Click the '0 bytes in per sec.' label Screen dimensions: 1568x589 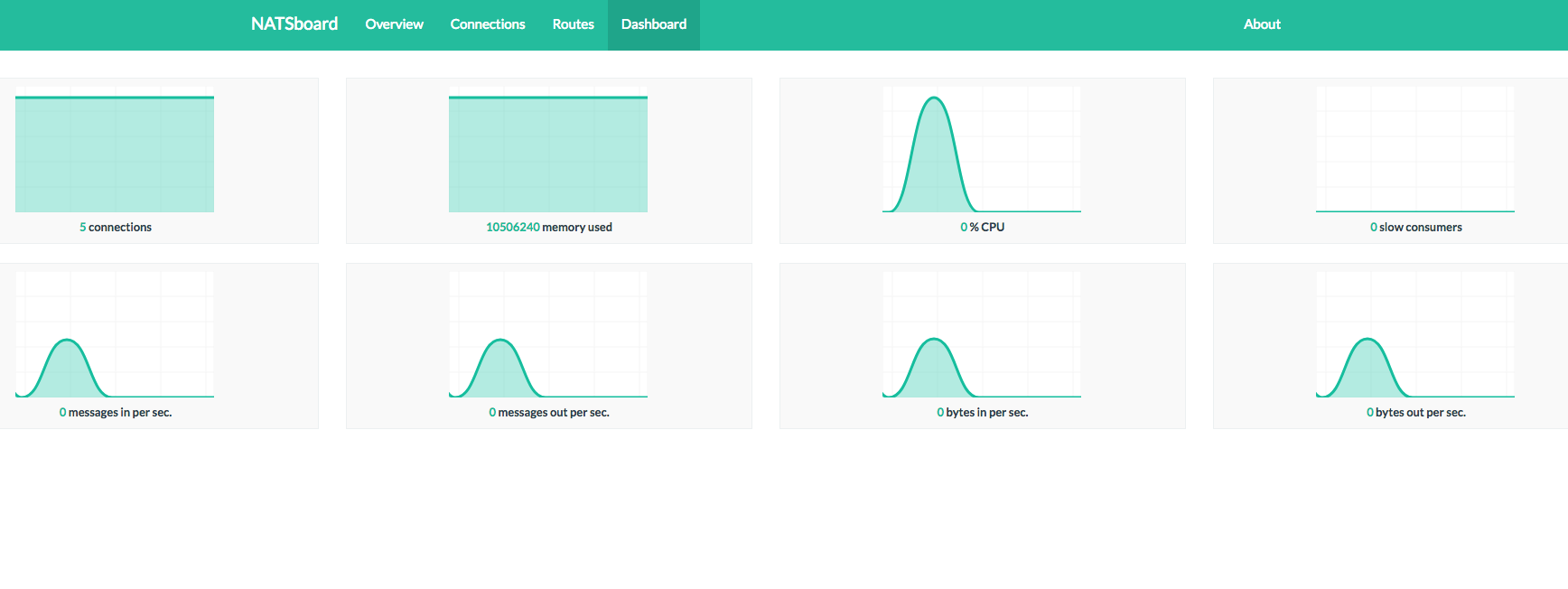(x=983, y=413)
